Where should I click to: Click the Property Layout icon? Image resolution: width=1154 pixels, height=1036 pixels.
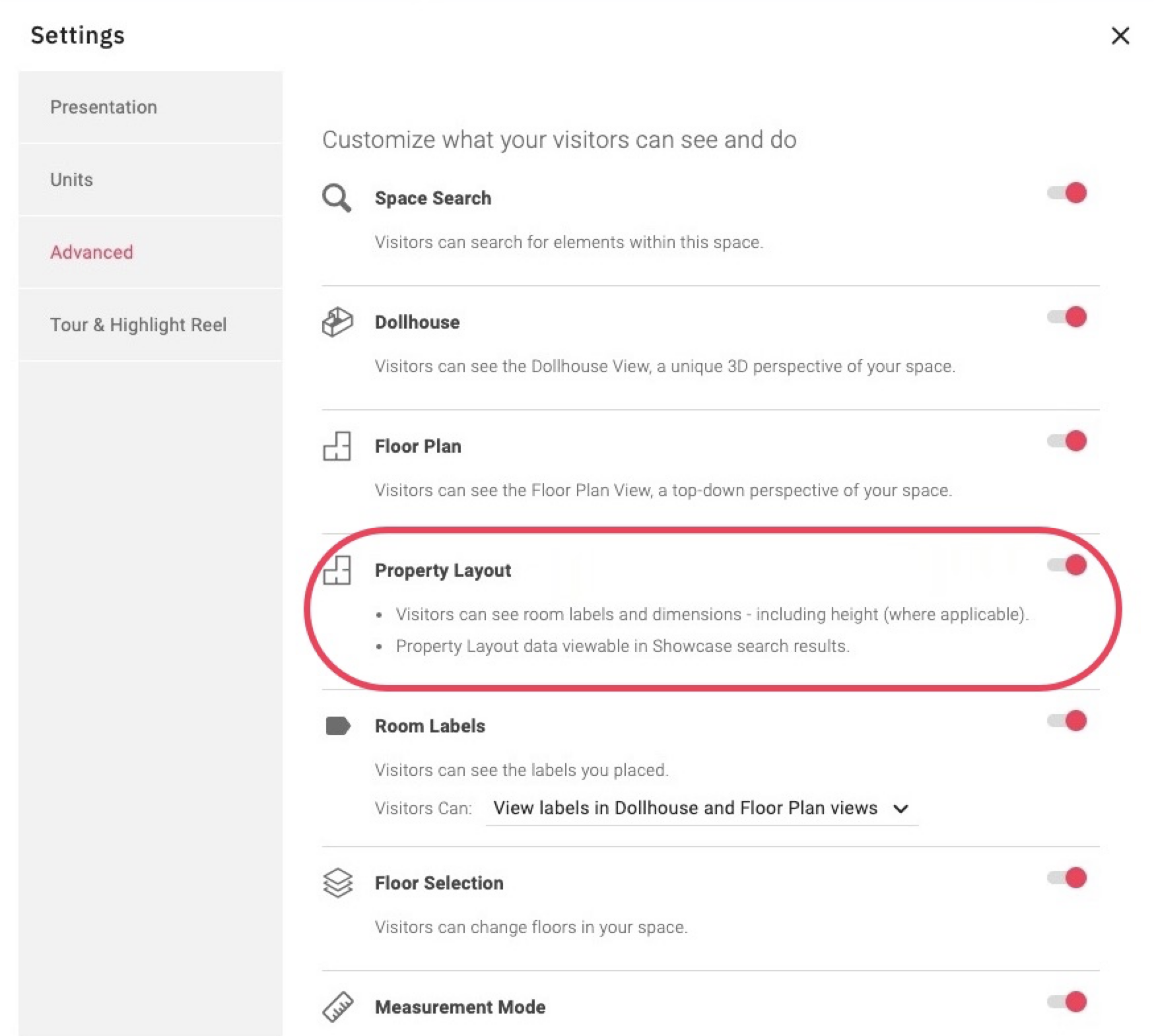(x=337, y=570)
